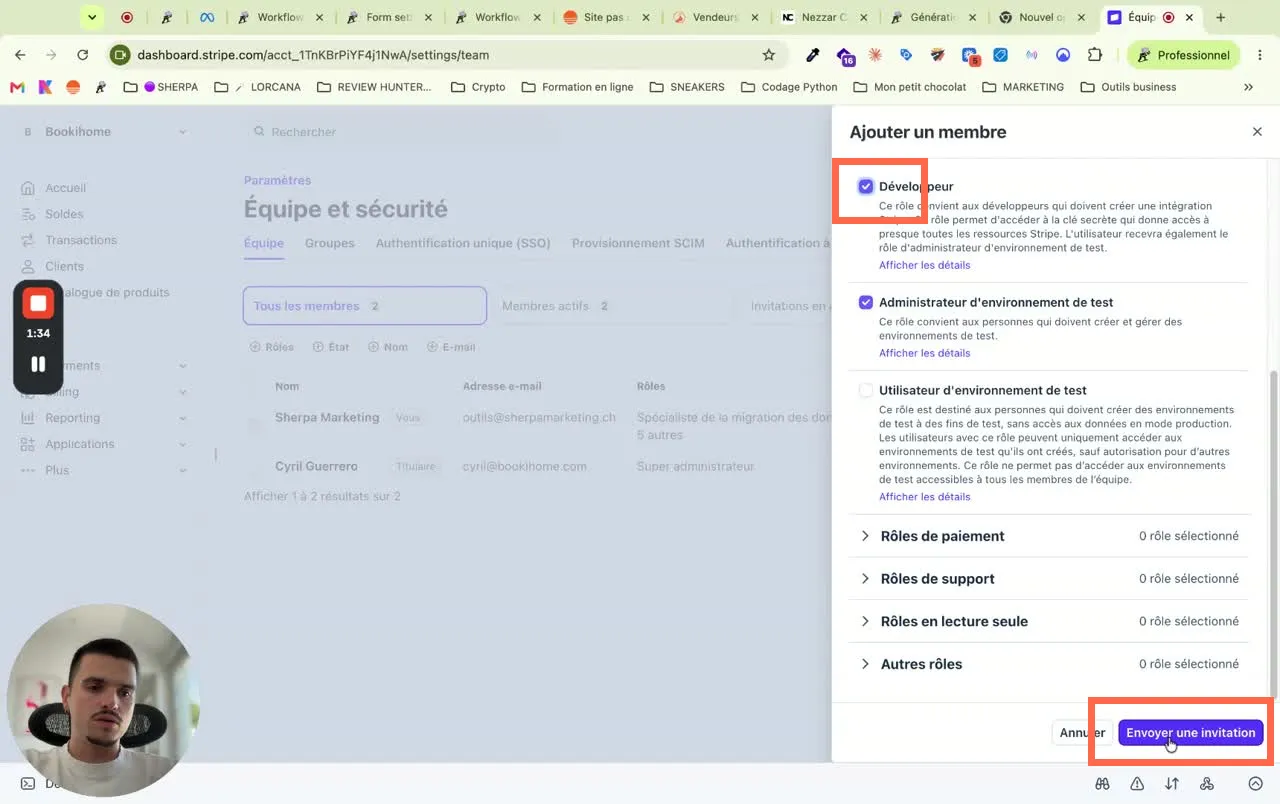Open the browser extensions puzzle icon
Screen dimensions: 1280x804
tap(1094, 55)
